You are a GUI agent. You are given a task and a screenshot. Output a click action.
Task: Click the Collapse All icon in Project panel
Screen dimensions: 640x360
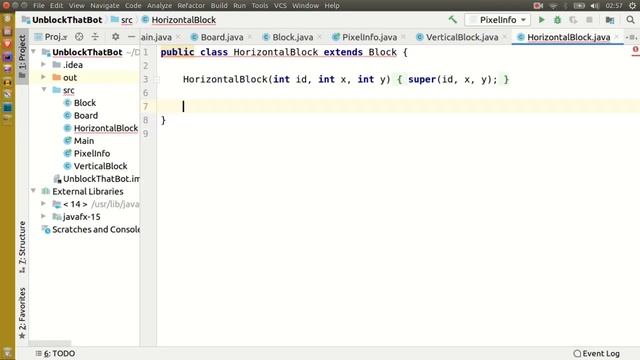95,37
